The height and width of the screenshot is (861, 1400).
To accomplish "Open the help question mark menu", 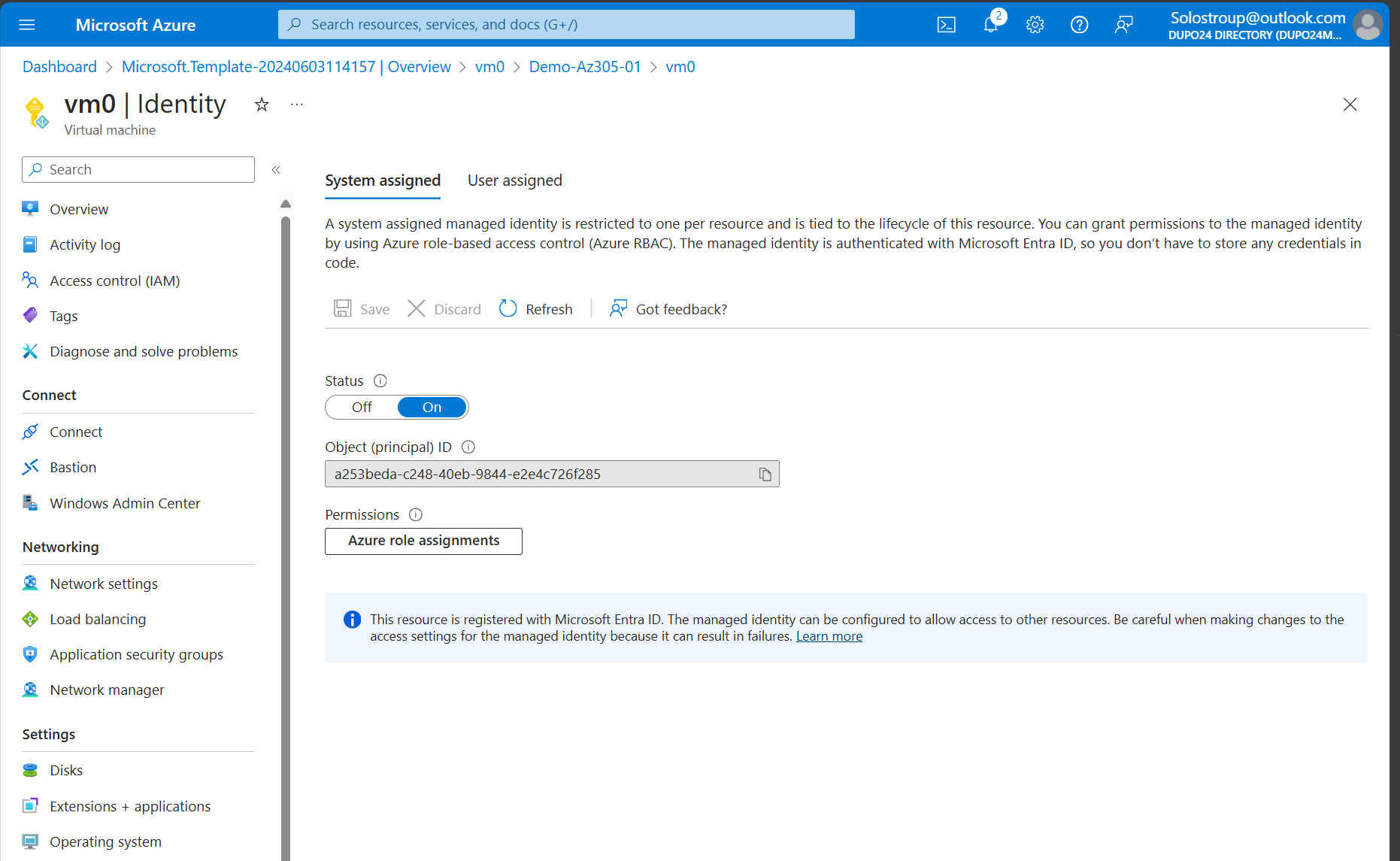I will point(1079,25).
